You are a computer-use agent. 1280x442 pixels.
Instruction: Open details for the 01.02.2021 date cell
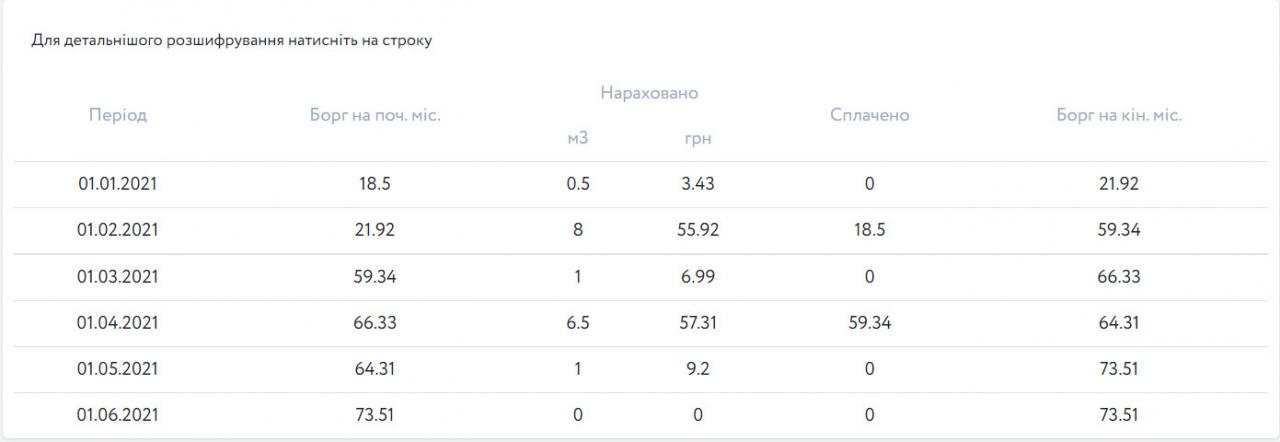coord(118,230)
